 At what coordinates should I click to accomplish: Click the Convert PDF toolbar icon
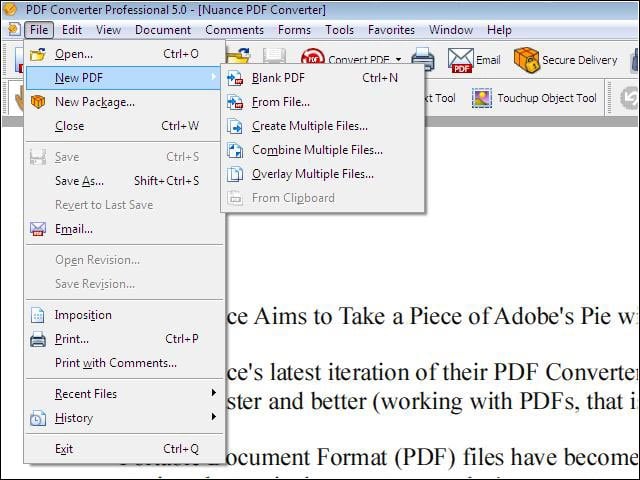[x=313, y=57]
